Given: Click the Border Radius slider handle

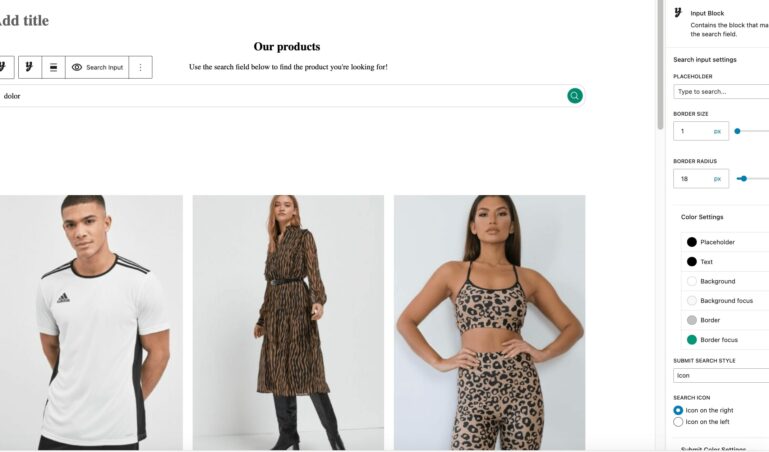Looking at the screenshot, I should 743,178.
